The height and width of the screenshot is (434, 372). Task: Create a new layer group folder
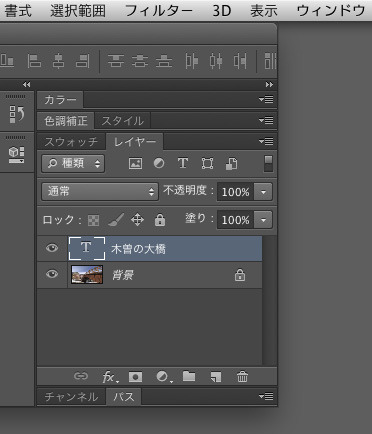[189, 376]
